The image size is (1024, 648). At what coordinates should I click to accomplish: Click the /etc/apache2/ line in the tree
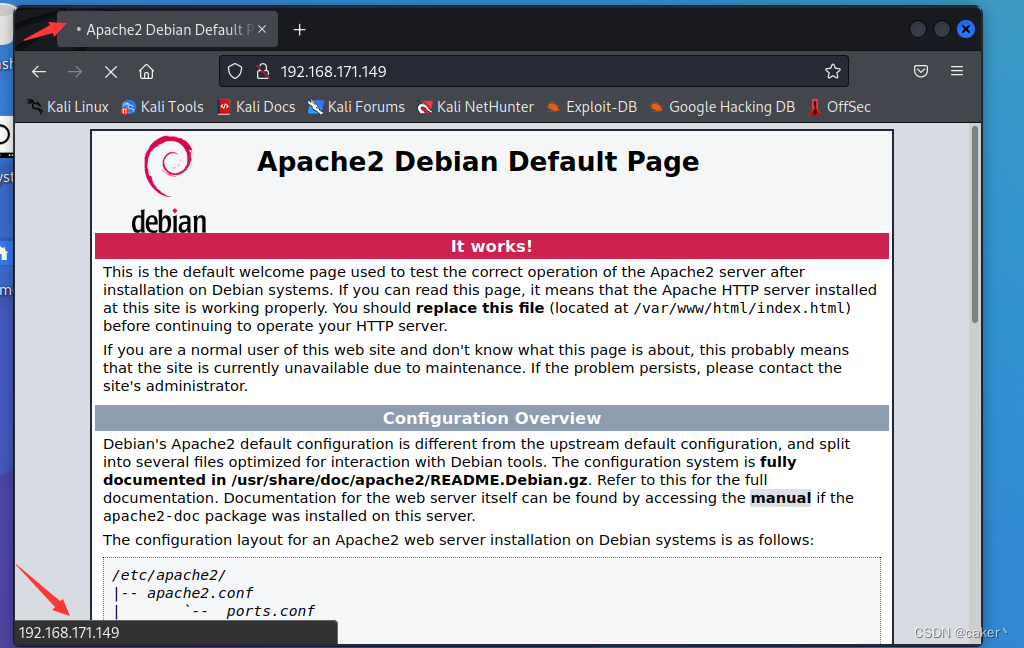coord(169,575)
